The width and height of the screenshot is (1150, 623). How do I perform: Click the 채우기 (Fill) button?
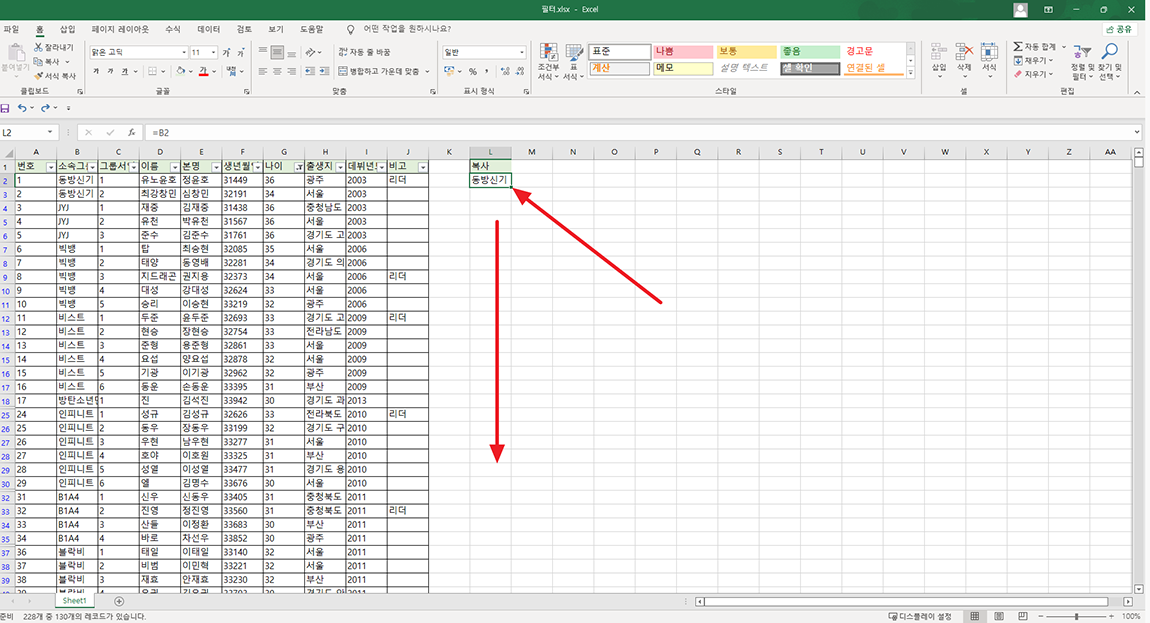click(1033, 60)
